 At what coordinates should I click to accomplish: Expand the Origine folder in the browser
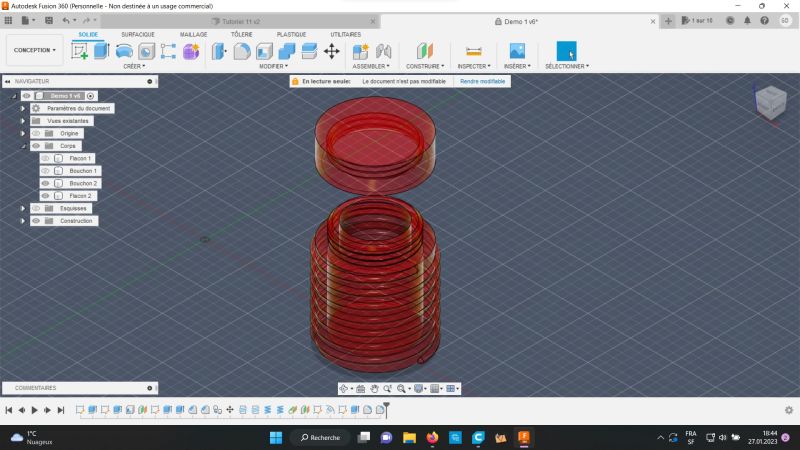pyautogui.click(x=23, y=133)
